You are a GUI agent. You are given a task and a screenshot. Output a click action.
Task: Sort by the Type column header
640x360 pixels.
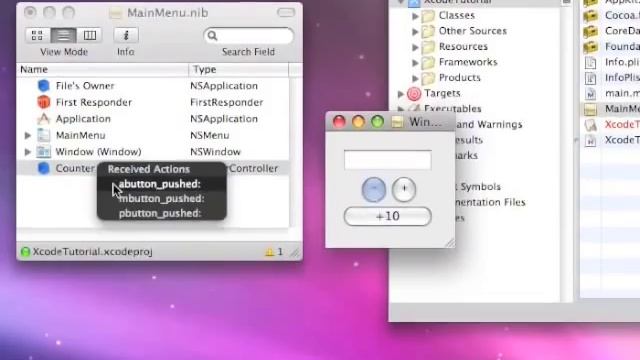[x=239, y=69]
